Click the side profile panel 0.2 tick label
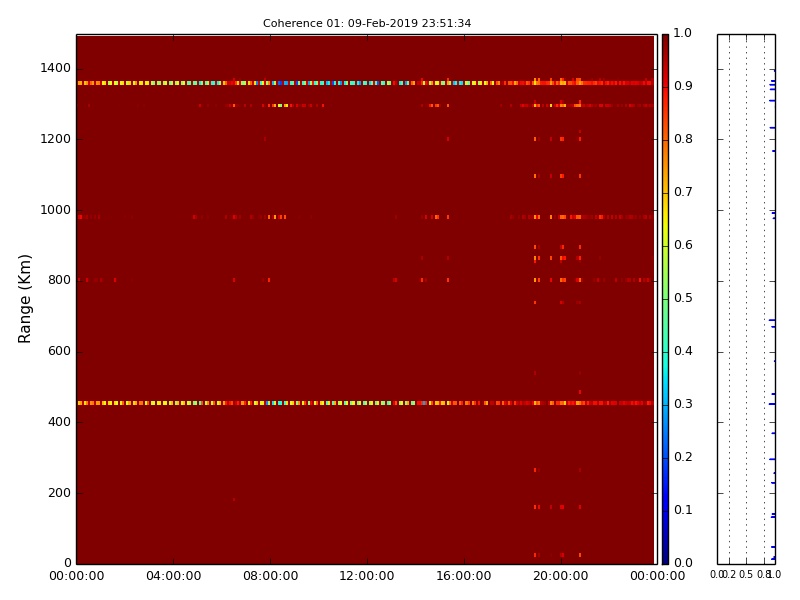Screen dimensions: 800x600 coord(730,574)
